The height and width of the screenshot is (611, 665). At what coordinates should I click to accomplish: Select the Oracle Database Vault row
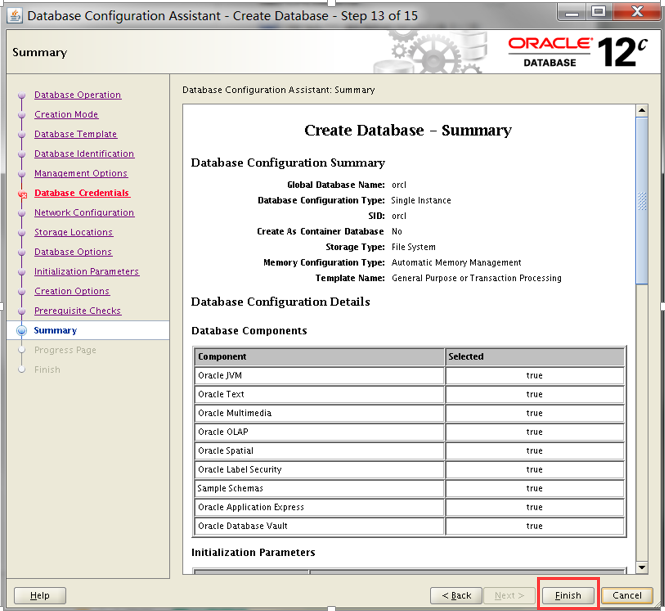coord(409,526)
